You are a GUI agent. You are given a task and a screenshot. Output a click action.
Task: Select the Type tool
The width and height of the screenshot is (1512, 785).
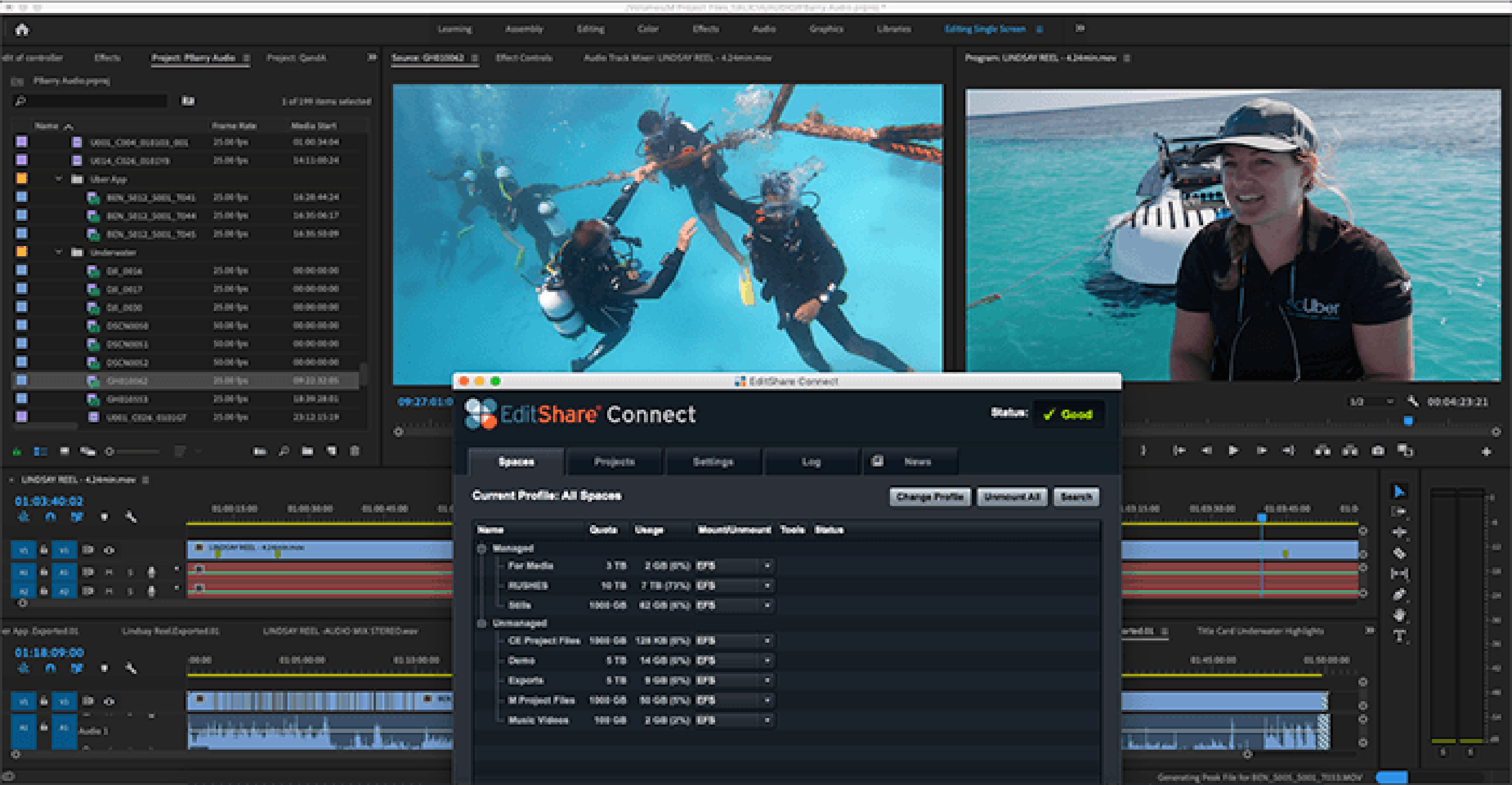pyautogui.click(x=1399, y=636)
